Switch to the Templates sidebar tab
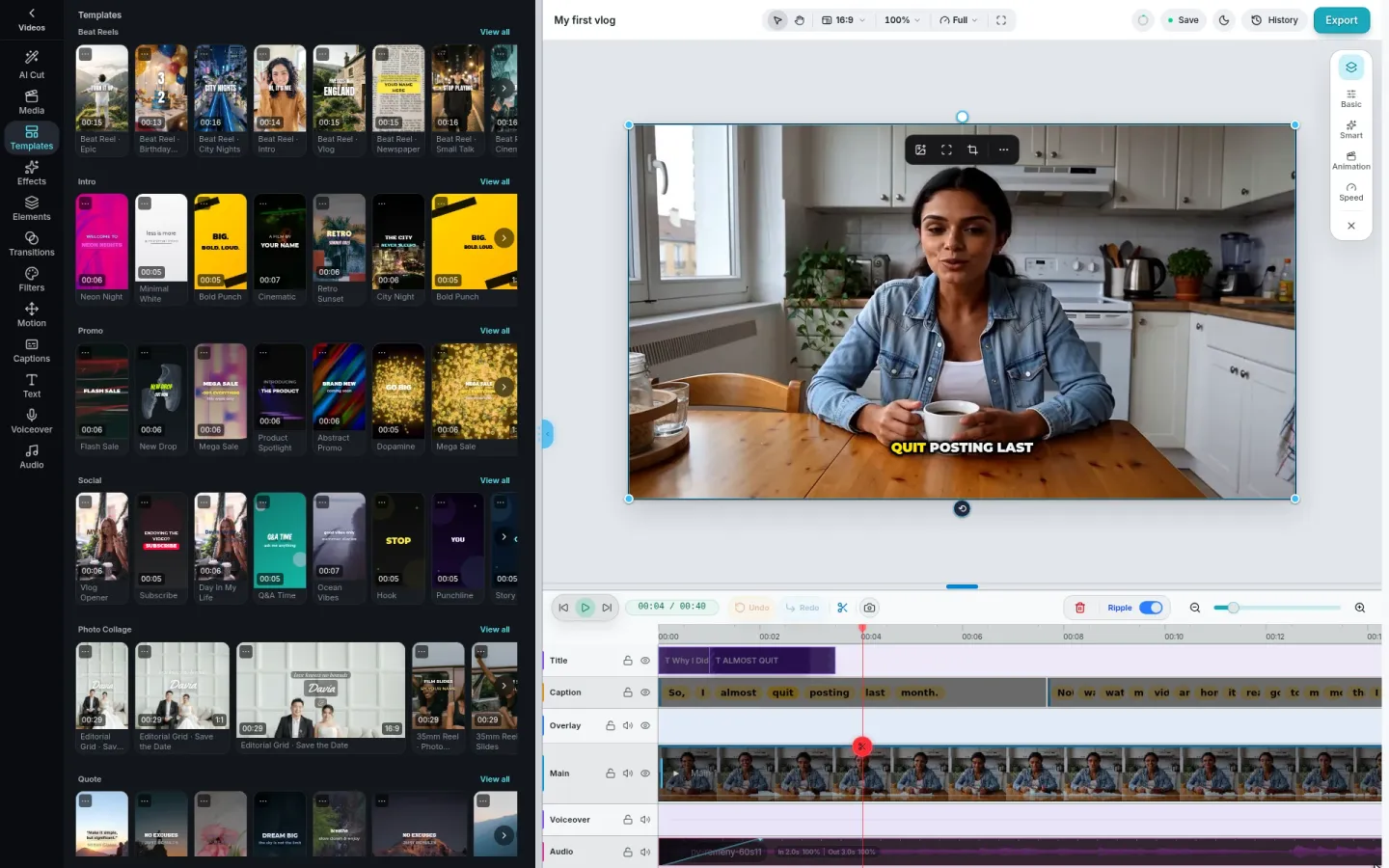The height and width of the screenshot is (868, 1389). click(x=32, y=137)
